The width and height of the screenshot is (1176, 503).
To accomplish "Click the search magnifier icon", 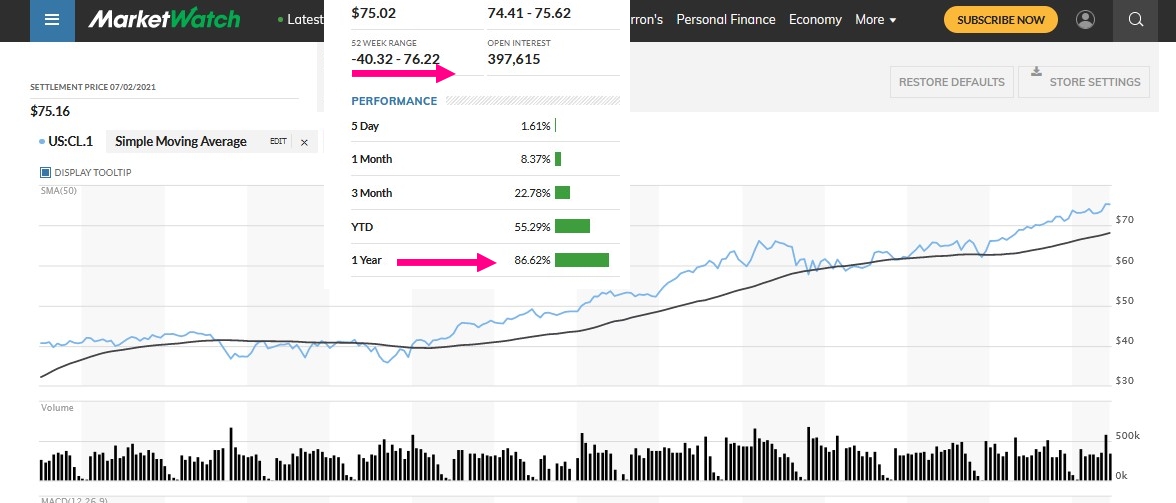I will click(x=1134, y=20).
